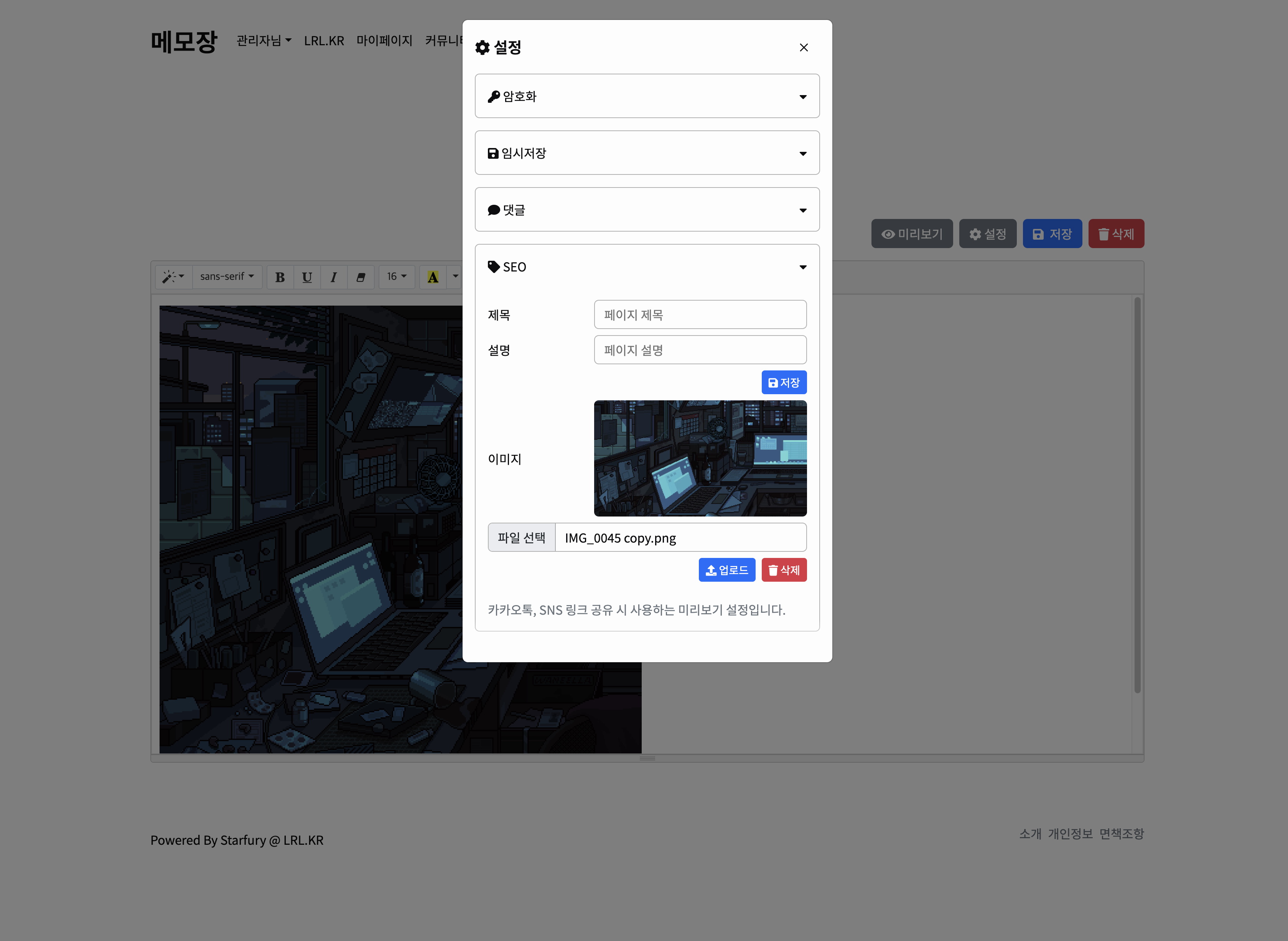Viewport: 1288px width, 941px height.
Task: Click the eraser clear-format icon
Action: (361, 277)
